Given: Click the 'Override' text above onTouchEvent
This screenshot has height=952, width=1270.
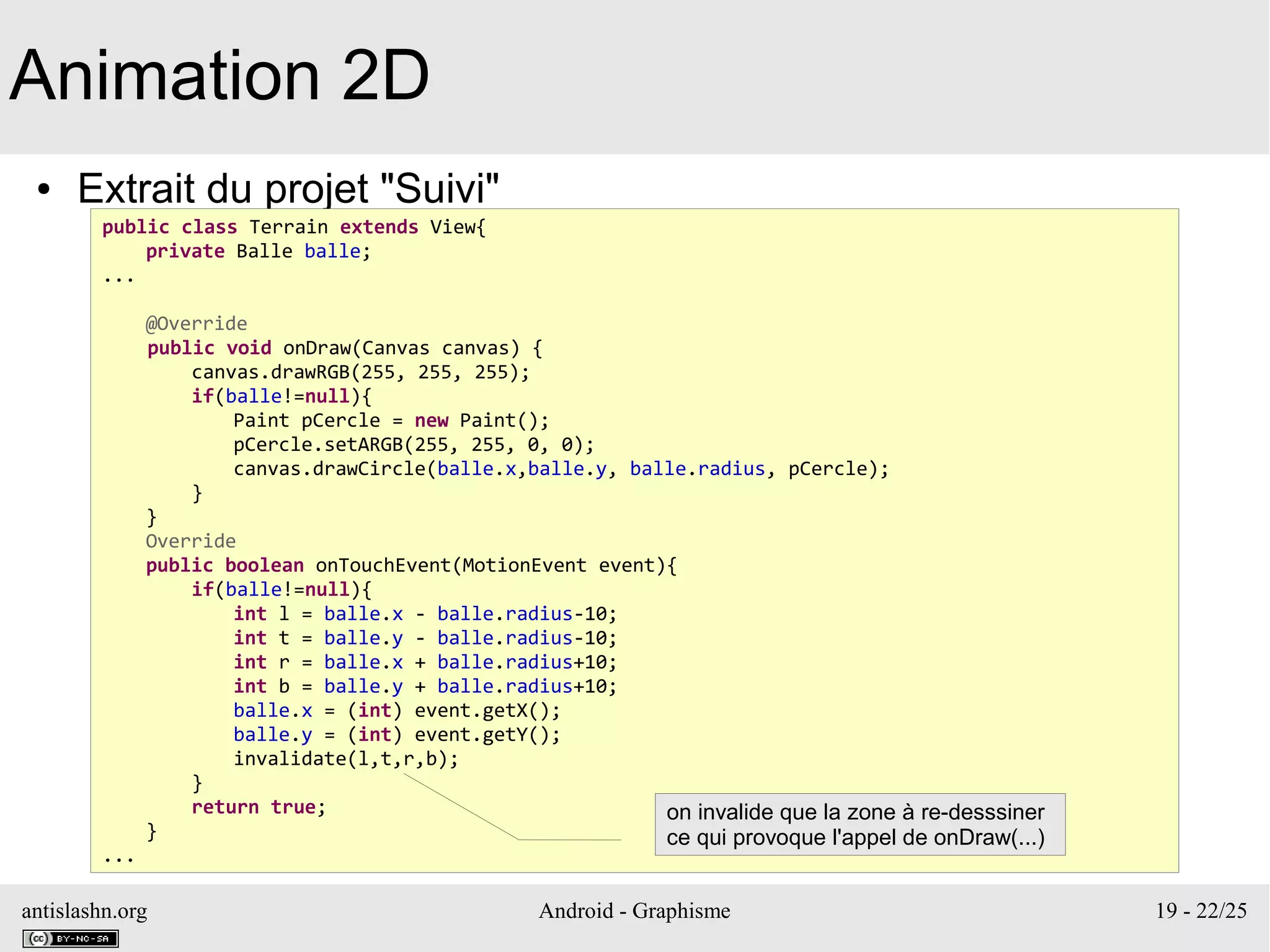Looking at the screenshot, I should (190, 541).
